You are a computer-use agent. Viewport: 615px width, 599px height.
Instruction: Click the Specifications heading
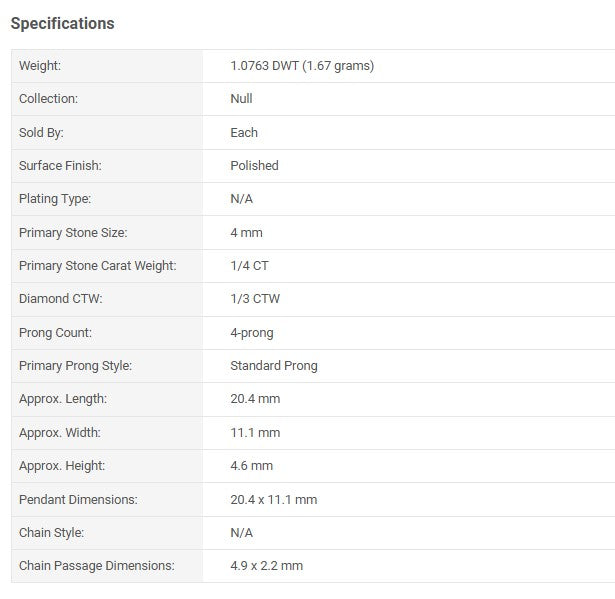click(62, 23)
